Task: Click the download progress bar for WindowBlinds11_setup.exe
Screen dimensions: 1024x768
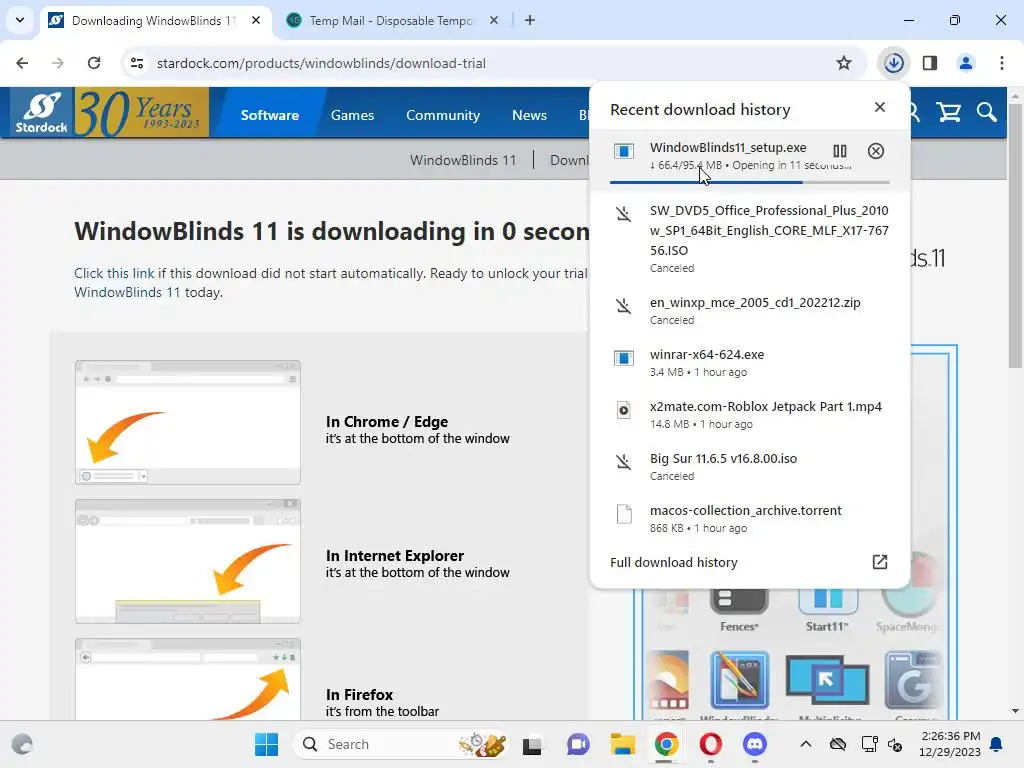Action: [x=750, y=182]
